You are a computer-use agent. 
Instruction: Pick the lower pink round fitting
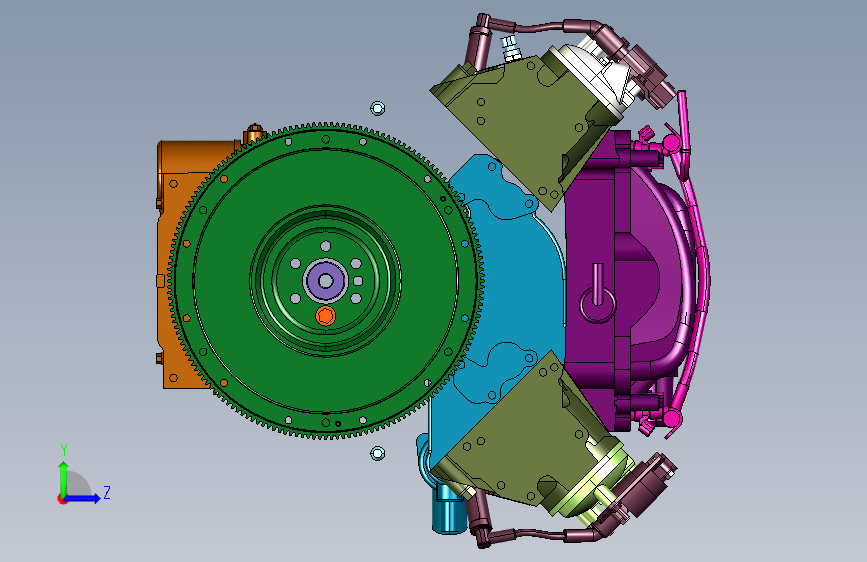click(x=671, y=418)
